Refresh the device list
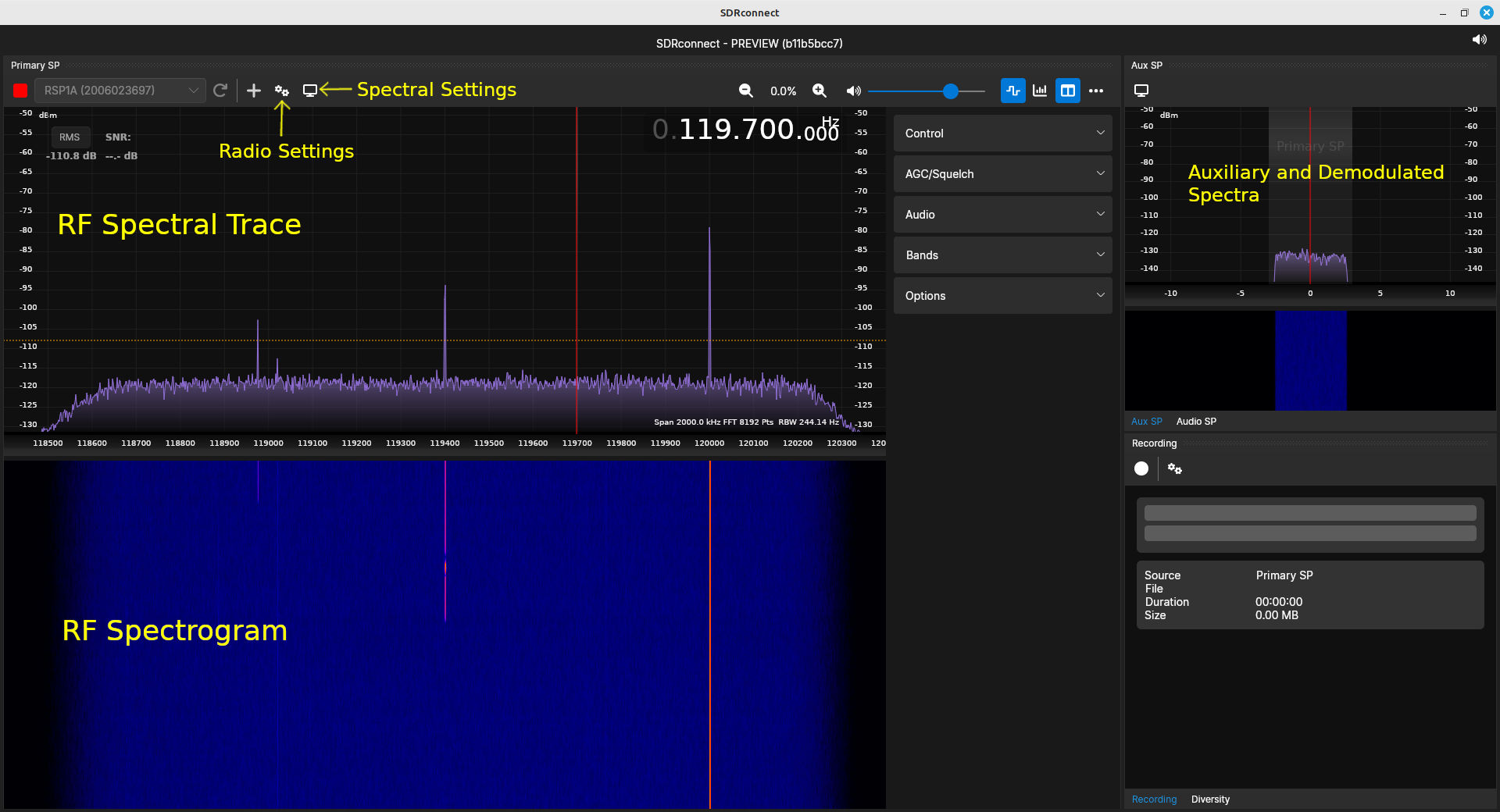 click(220, 91)
